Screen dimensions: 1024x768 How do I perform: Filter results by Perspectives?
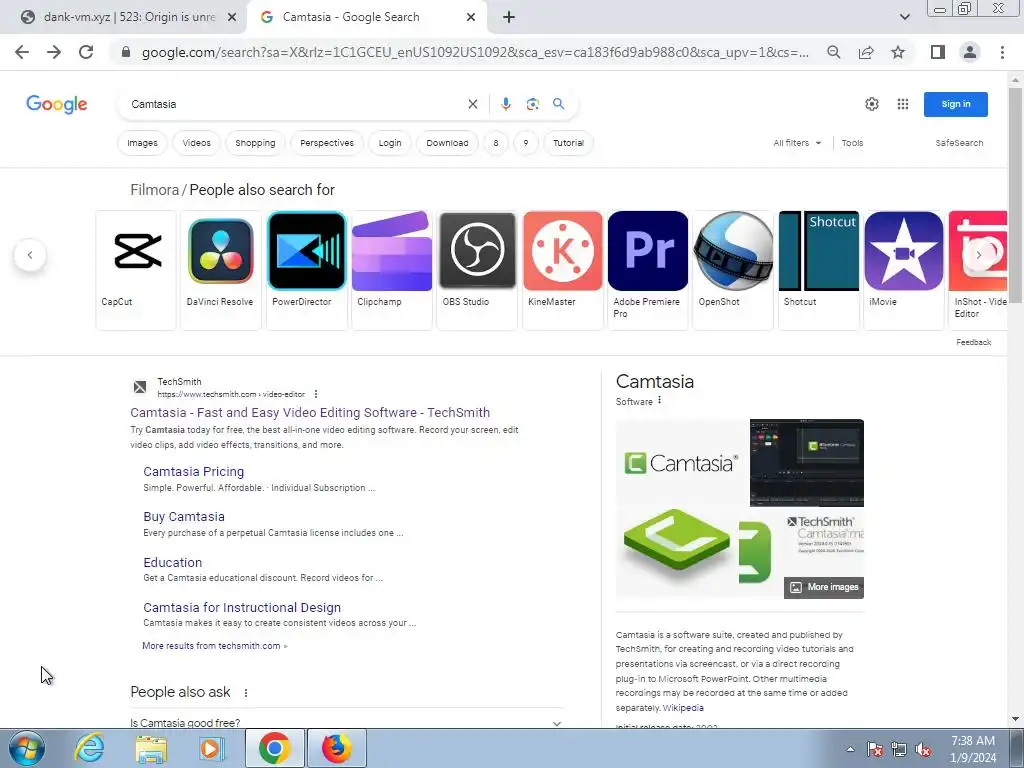[x=327, y=143]
